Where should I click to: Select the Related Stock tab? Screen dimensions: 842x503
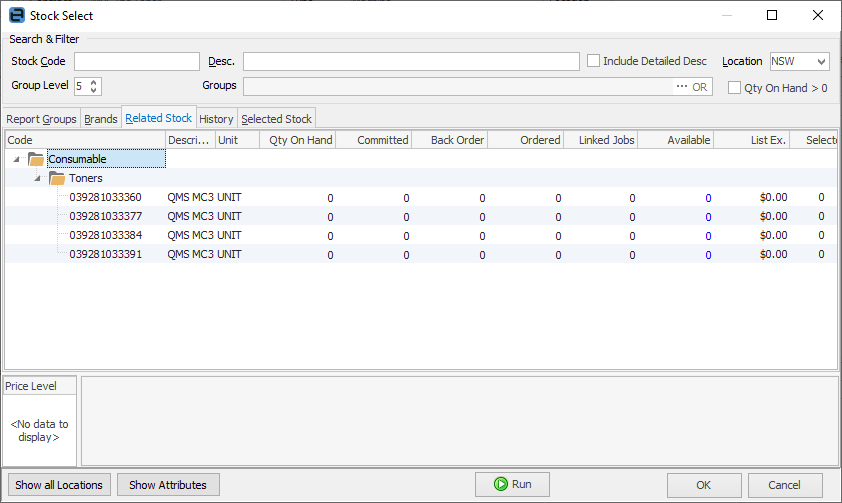click(158, 118)
